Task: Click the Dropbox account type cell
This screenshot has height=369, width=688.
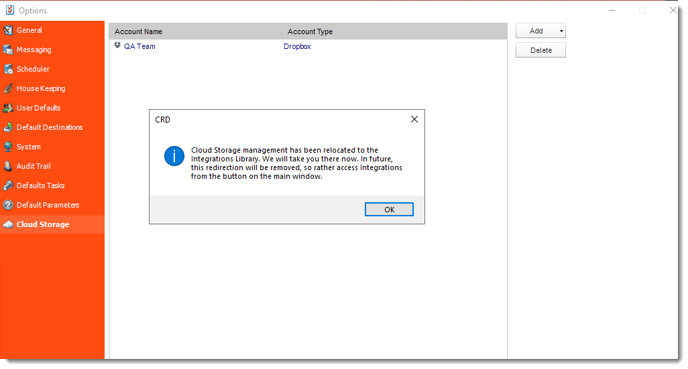Action: pos(297,46)
